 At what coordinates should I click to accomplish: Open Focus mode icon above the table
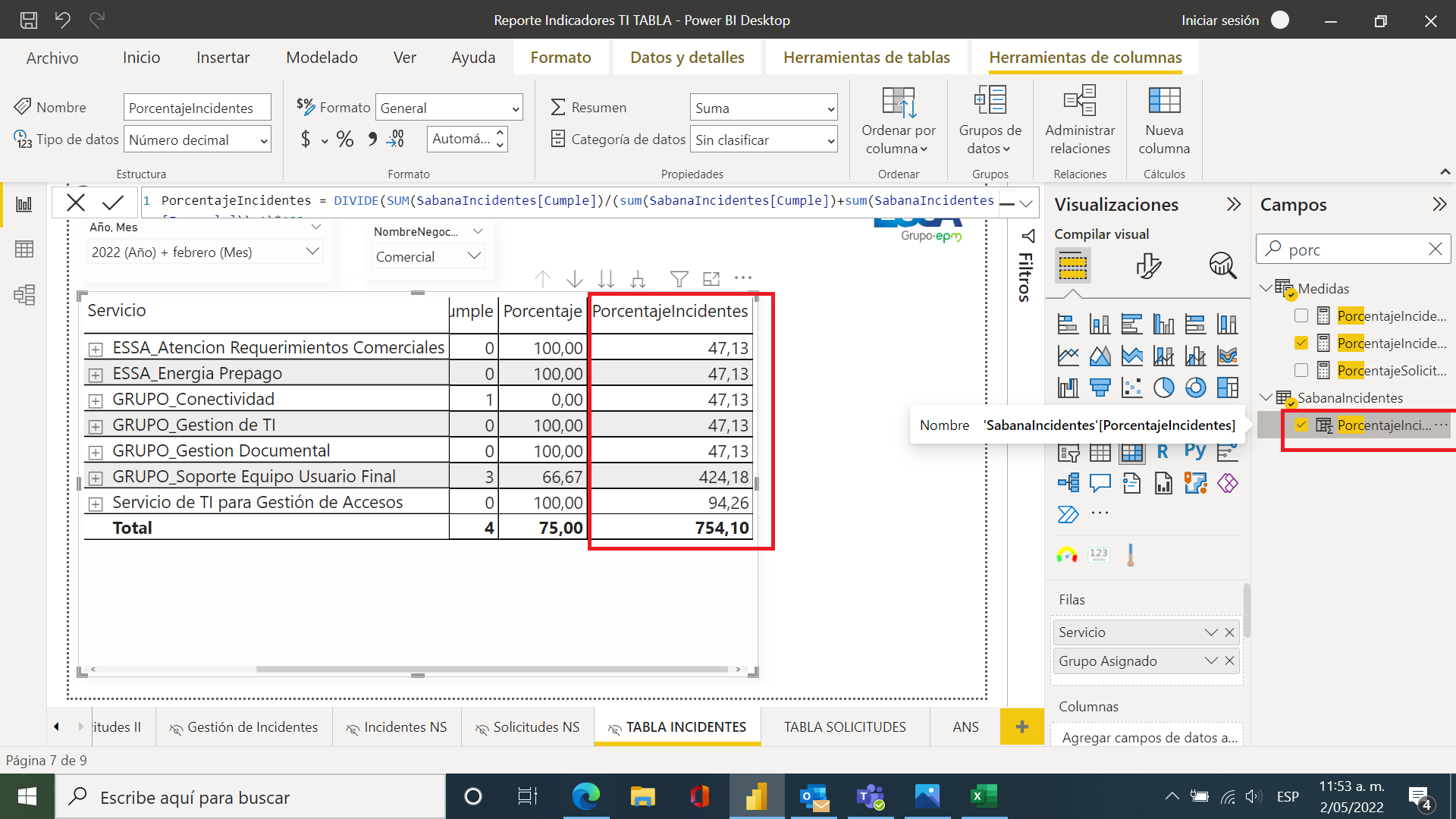[711, 279]
